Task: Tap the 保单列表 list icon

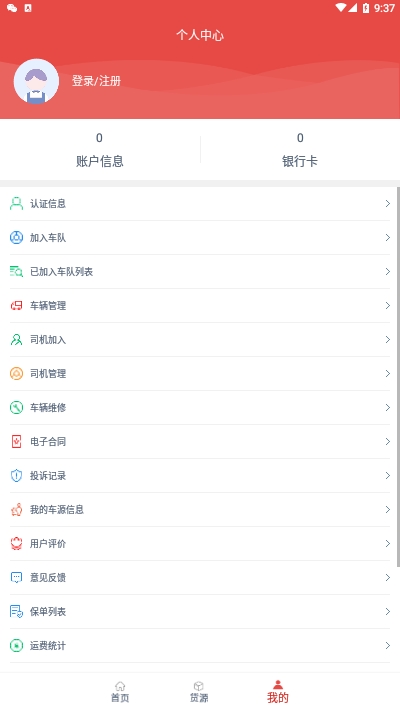Action: point(16,611)
